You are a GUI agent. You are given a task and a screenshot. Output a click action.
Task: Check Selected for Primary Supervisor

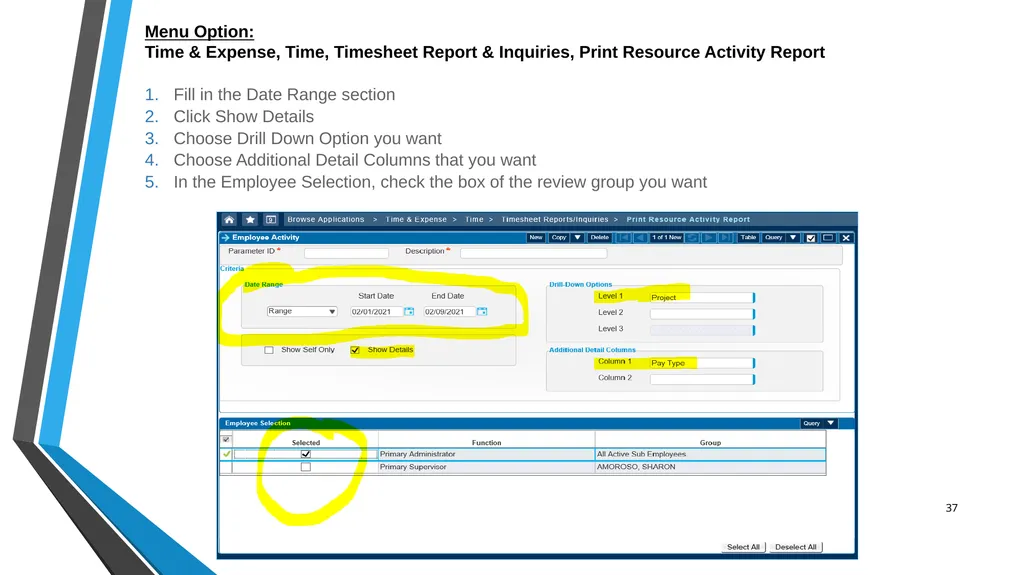click(306, 467)
